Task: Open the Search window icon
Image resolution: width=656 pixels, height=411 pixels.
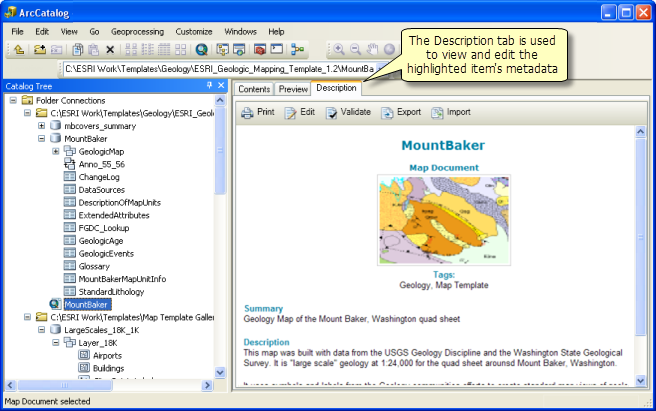Action: [x=239, y=50]
